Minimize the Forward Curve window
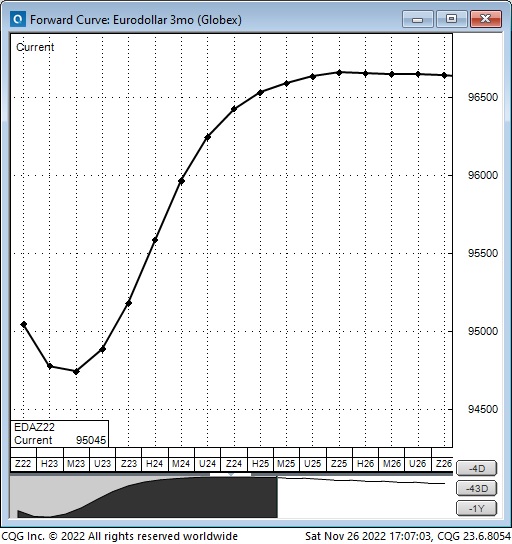 (418, 19)
